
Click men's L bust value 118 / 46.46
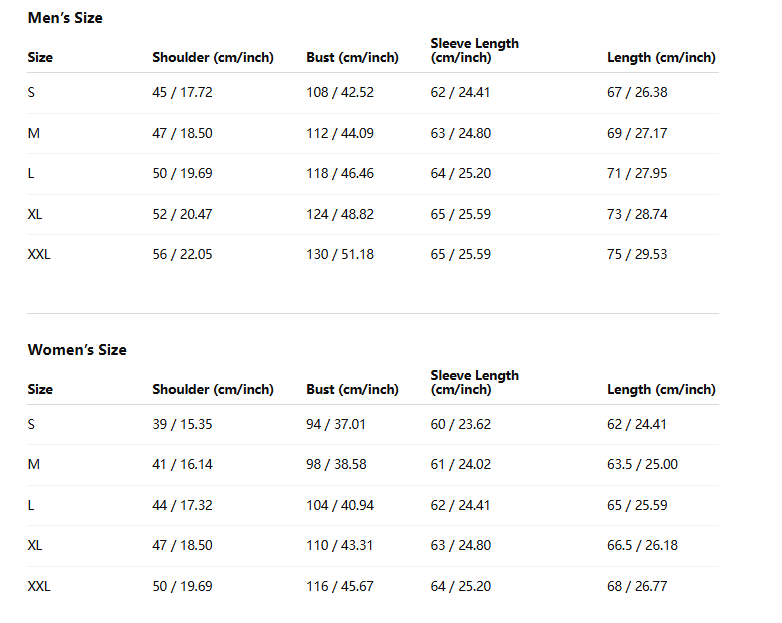click(340, 174)
